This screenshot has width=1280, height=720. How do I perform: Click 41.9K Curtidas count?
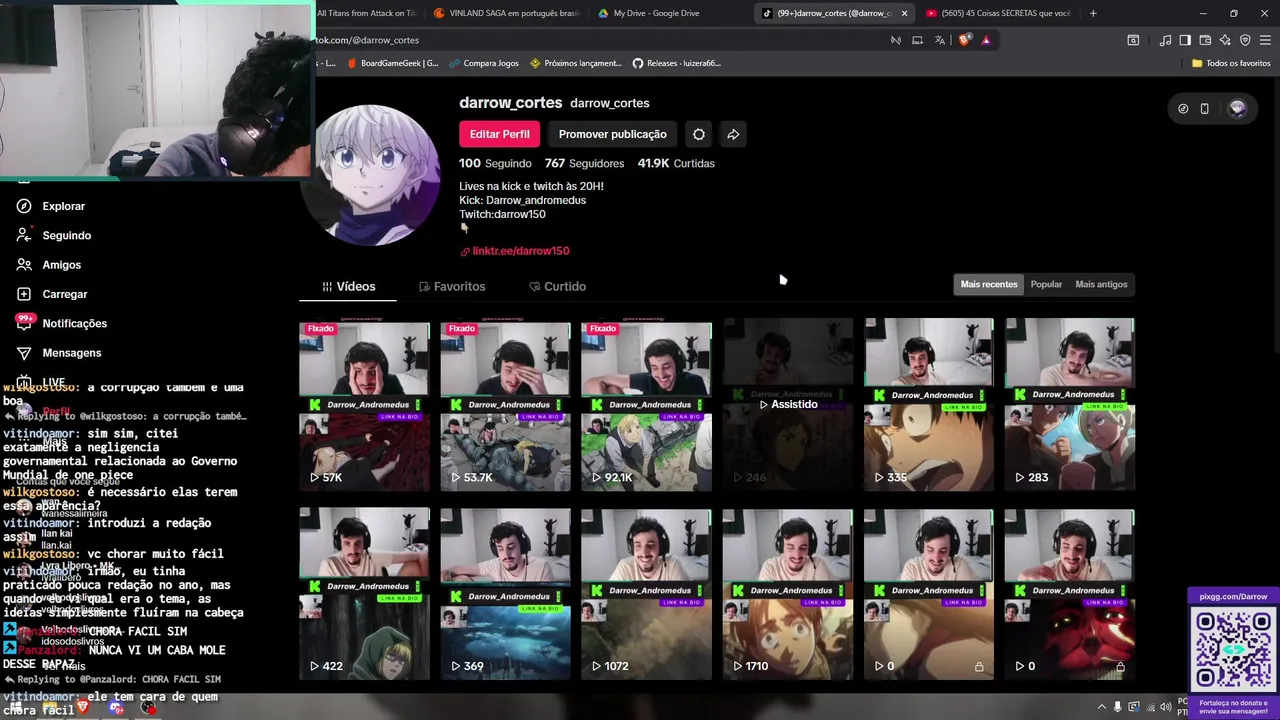coord(676,163)
